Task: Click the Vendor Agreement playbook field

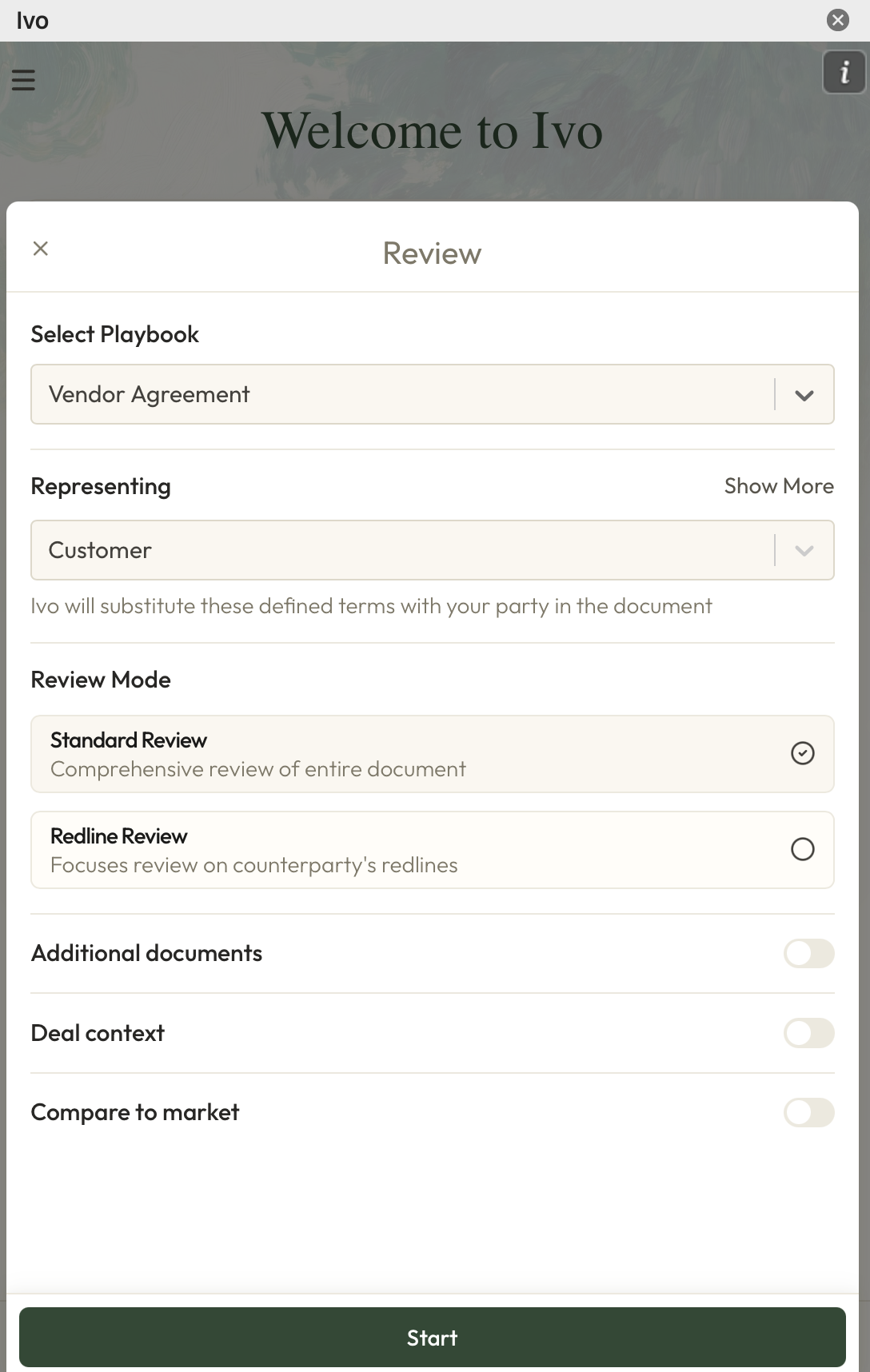Action: click(400, 395)
